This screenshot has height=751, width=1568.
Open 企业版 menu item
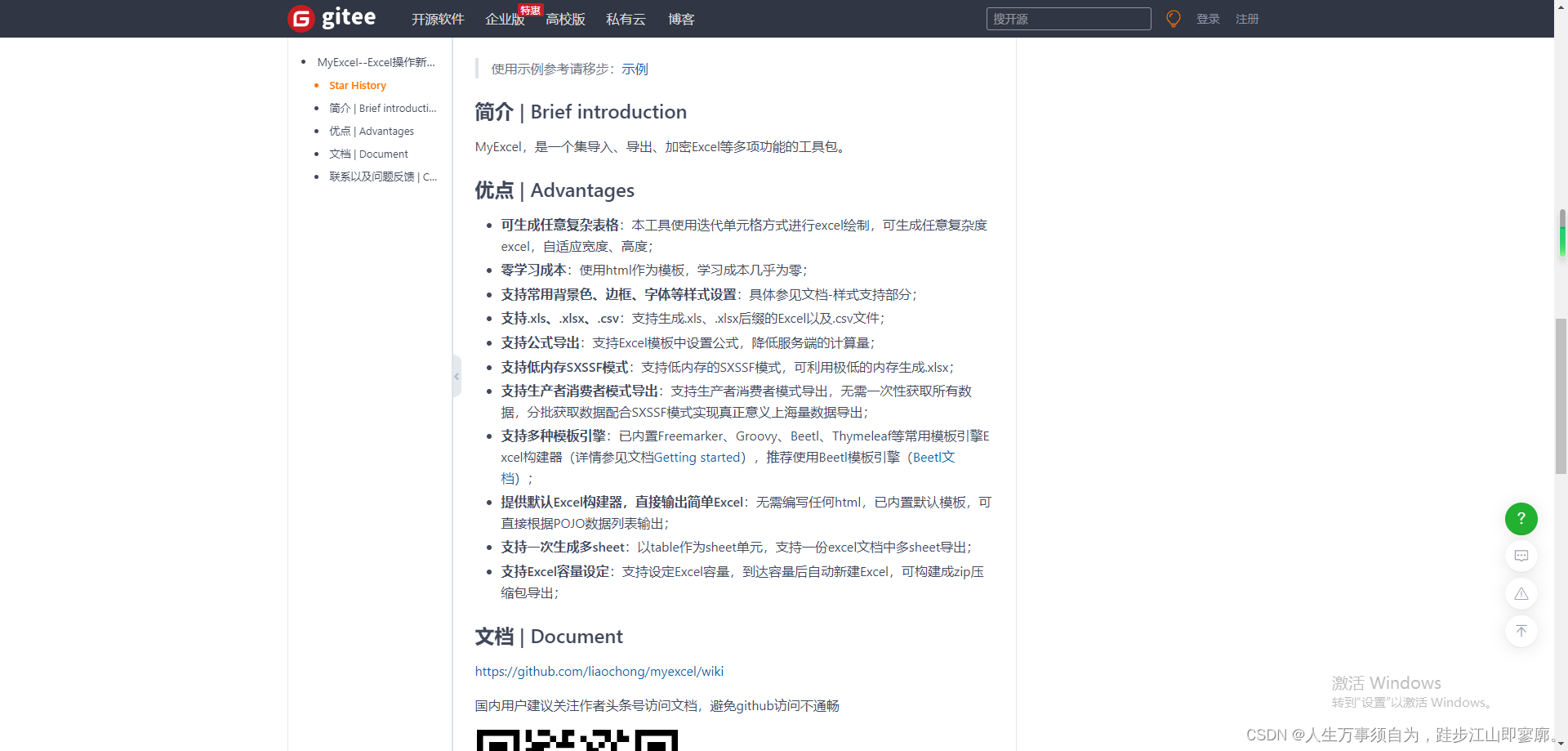(x=505, y=20)
